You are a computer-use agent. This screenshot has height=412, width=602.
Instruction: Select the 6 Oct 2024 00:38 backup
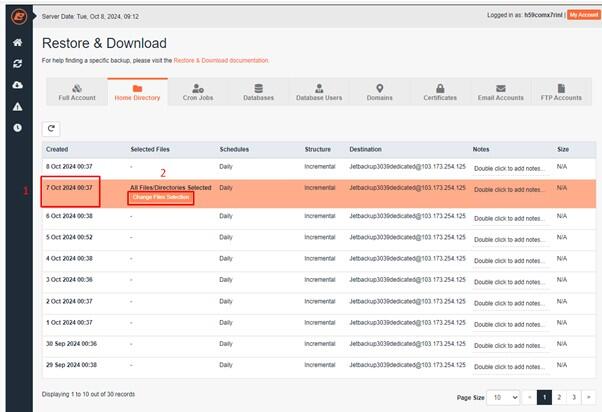click(319, 217)
